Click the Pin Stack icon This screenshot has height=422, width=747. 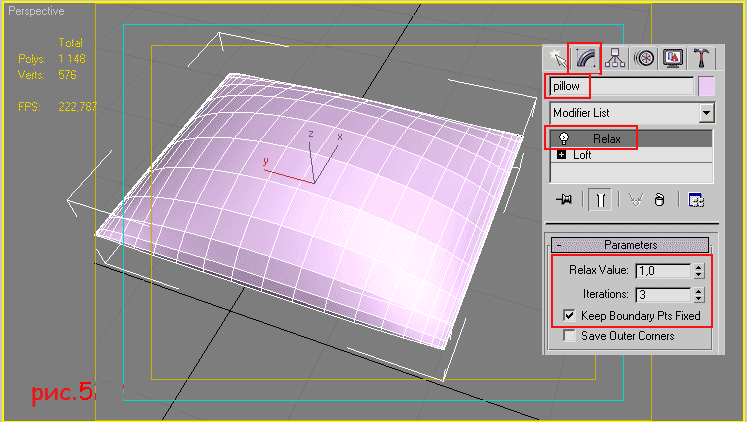tap(563, 199)
